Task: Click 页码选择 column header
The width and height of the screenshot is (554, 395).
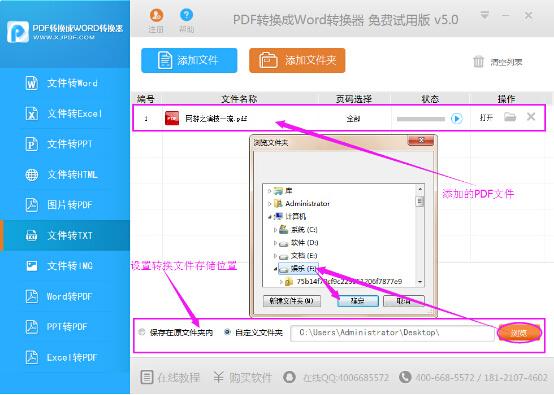Action: point(354,99)
